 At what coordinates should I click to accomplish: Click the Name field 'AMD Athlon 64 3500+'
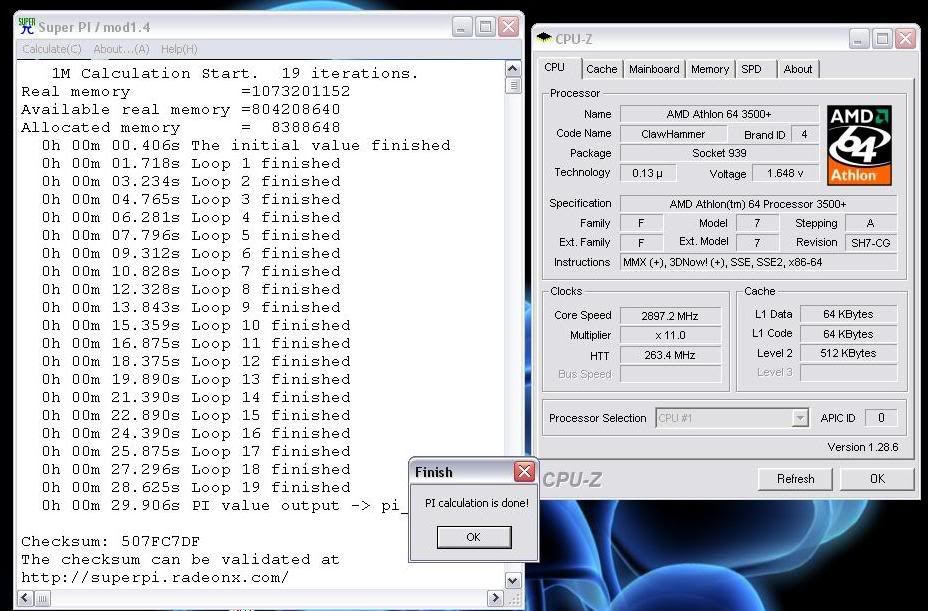pyautogui.click(x=718, y=114)
